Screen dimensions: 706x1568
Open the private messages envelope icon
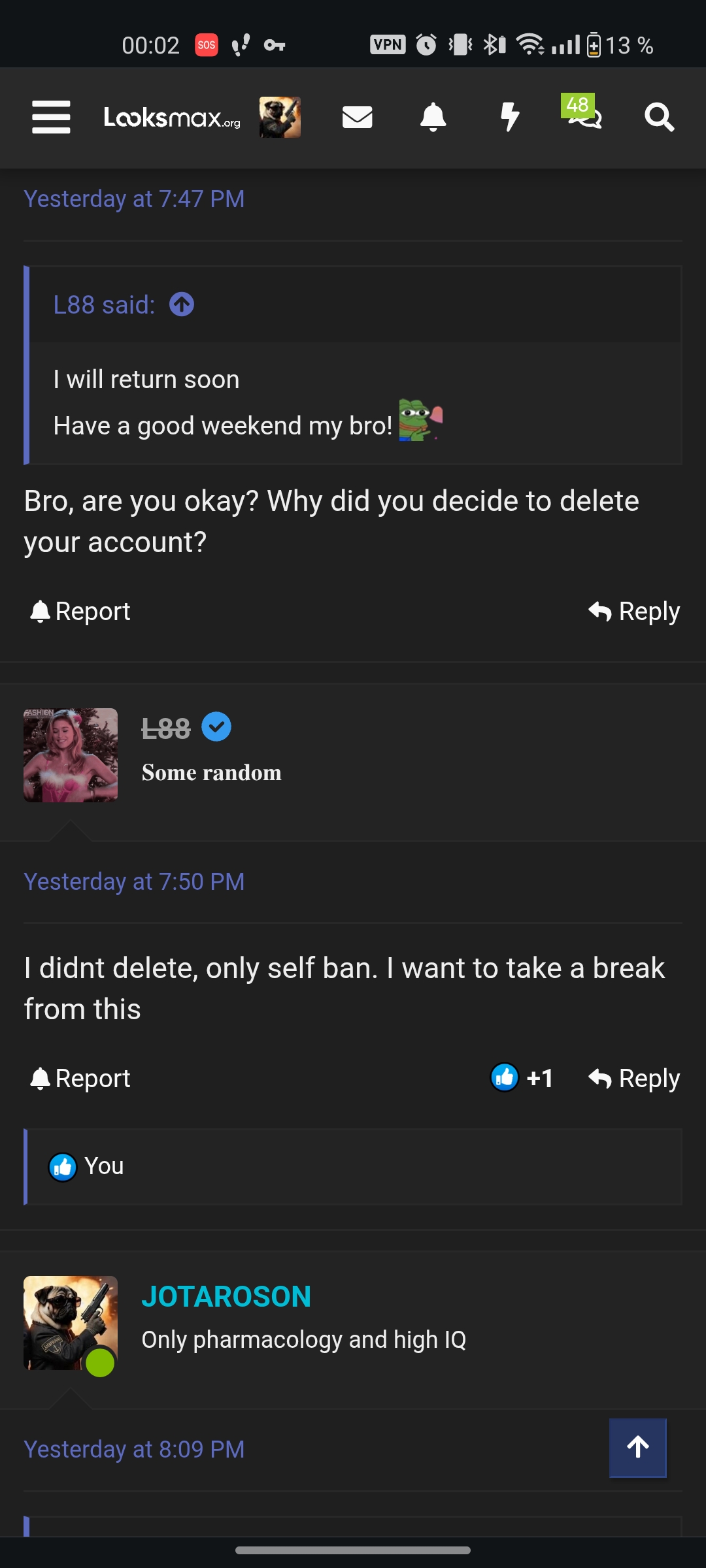[357, 118]
